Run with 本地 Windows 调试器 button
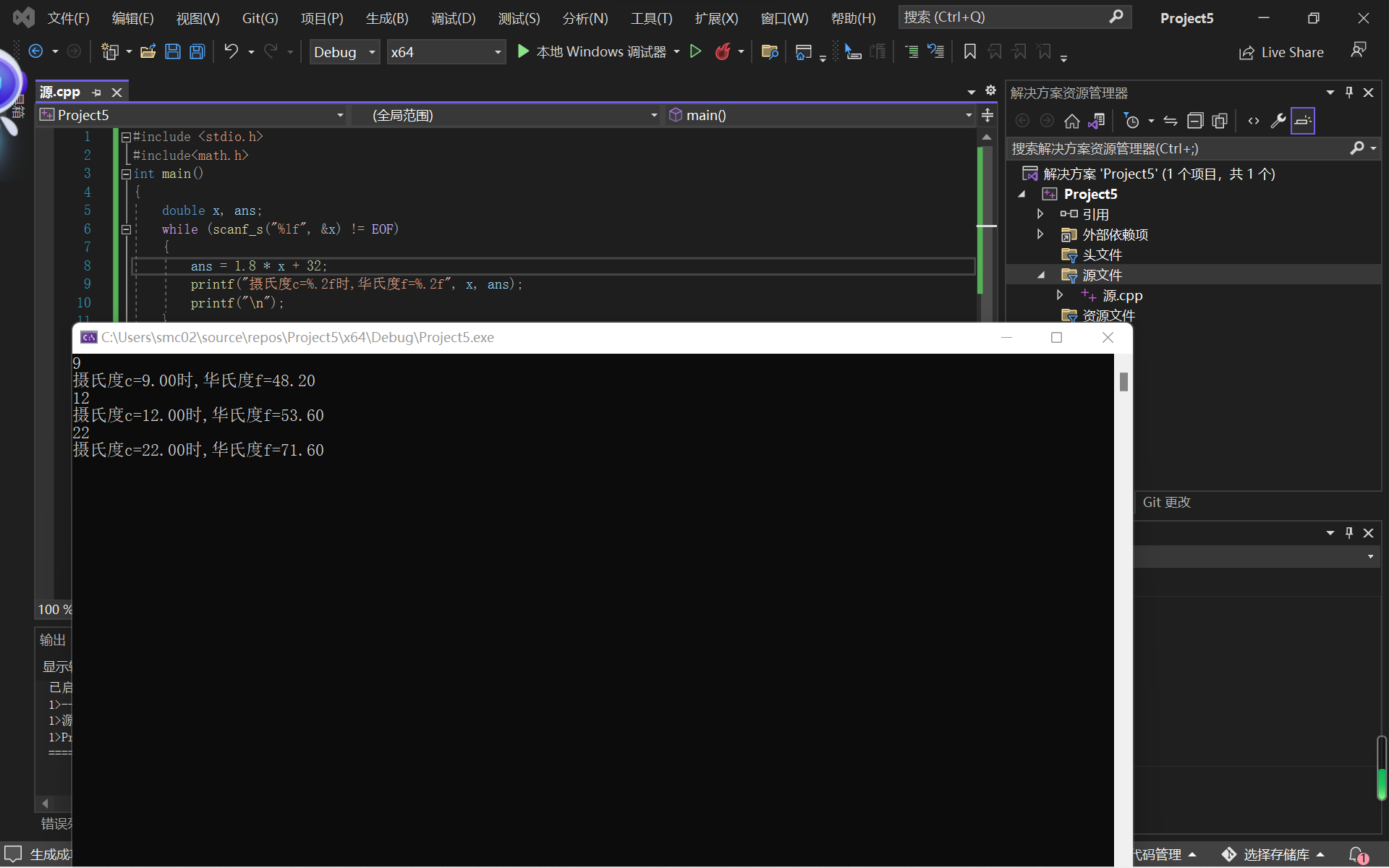Screen dimensions: 1389x868 click(592, 51)
